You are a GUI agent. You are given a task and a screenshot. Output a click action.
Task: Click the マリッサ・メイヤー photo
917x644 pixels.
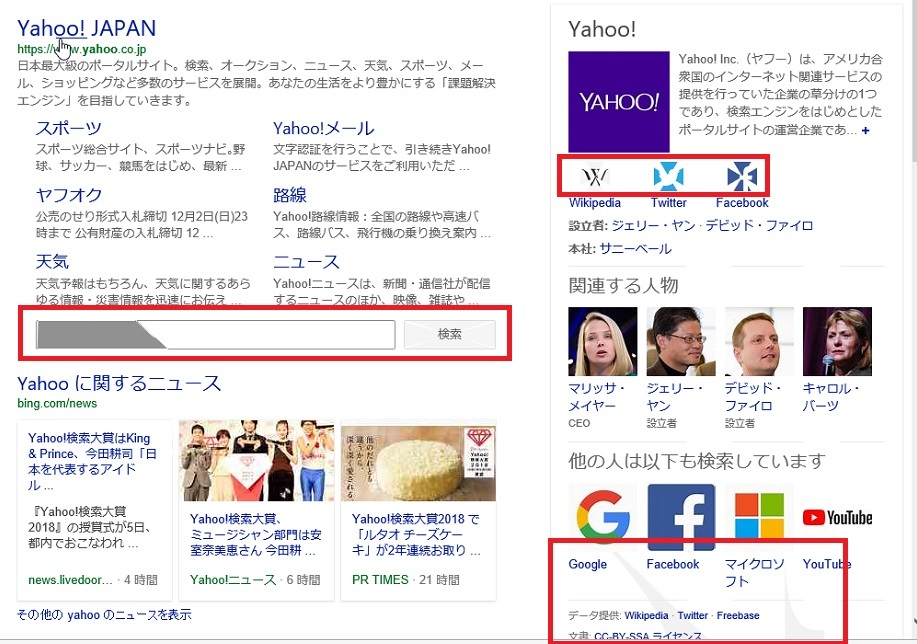[603, 341]
